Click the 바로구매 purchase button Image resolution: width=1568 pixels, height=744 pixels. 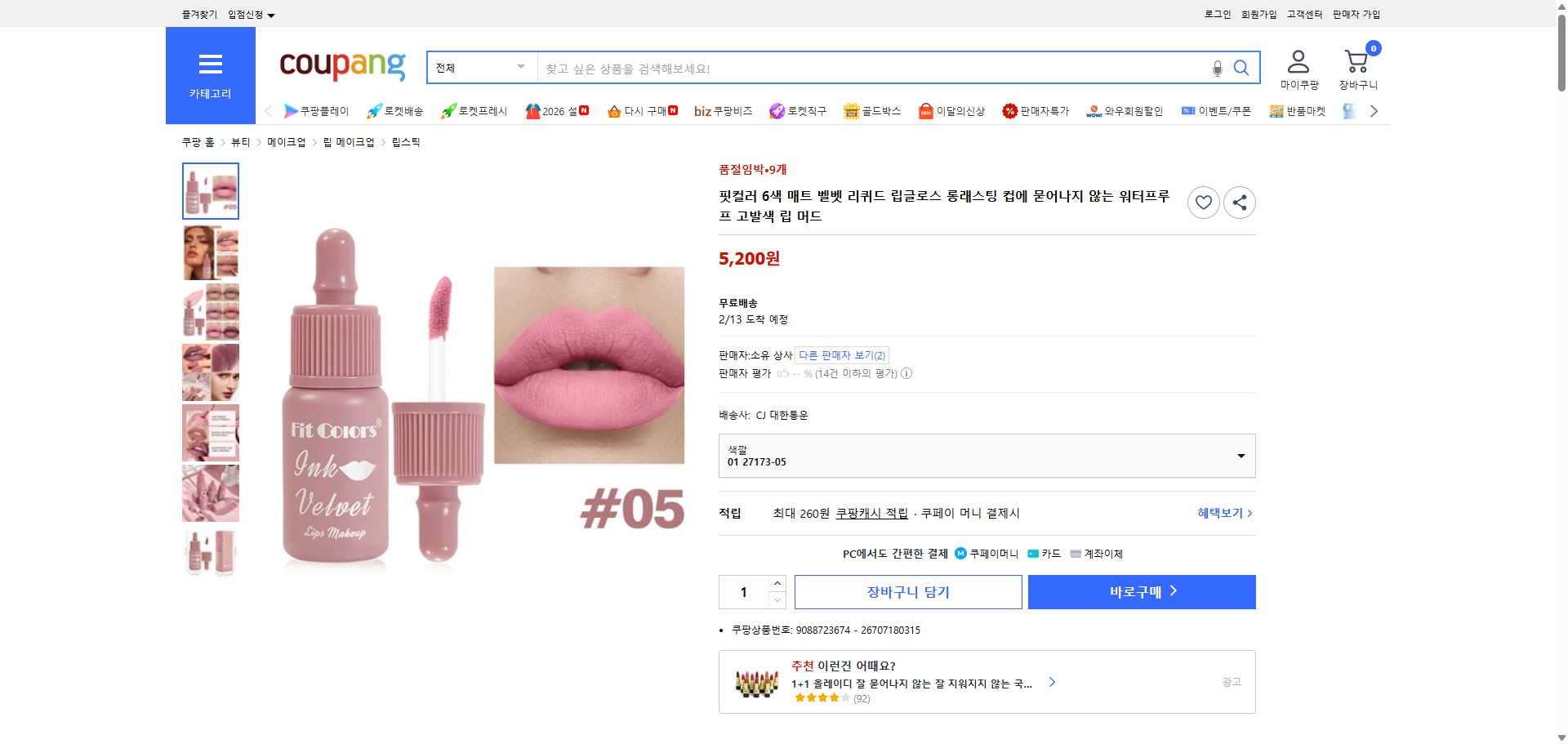(x=1141, y=591)
